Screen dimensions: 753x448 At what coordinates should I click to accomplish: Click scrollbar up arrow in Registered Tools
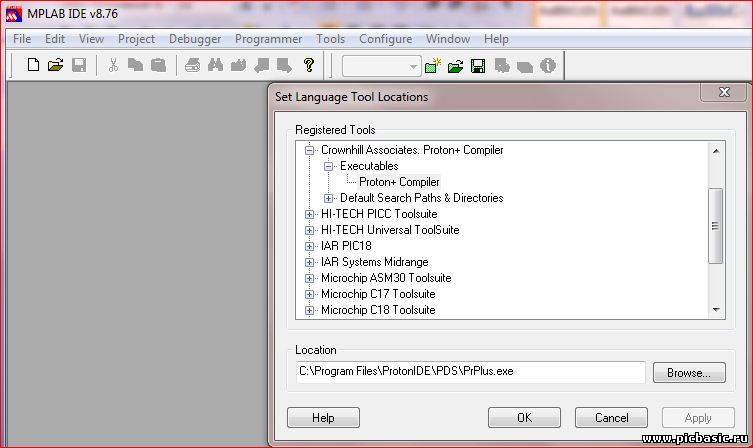(x=716, y=151)
